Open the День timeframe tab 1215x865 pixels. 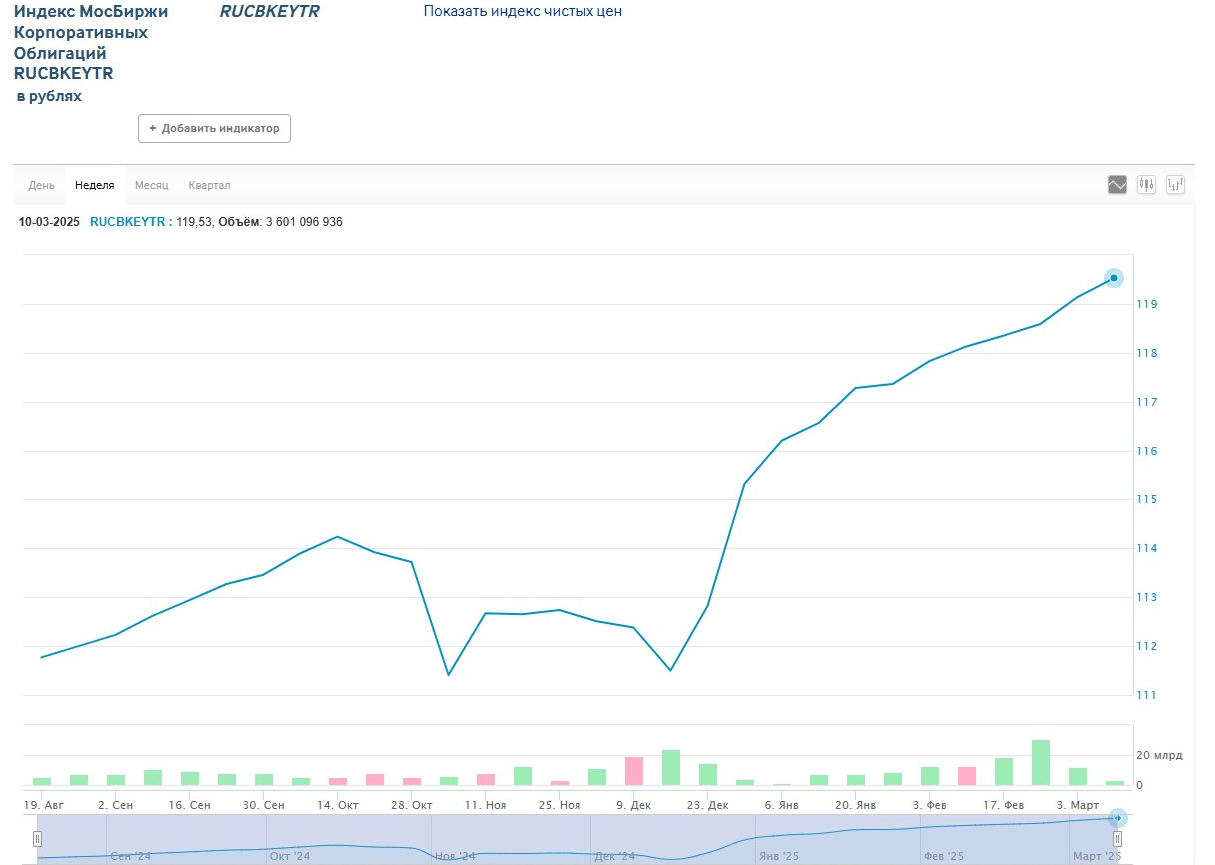(42, 186)
